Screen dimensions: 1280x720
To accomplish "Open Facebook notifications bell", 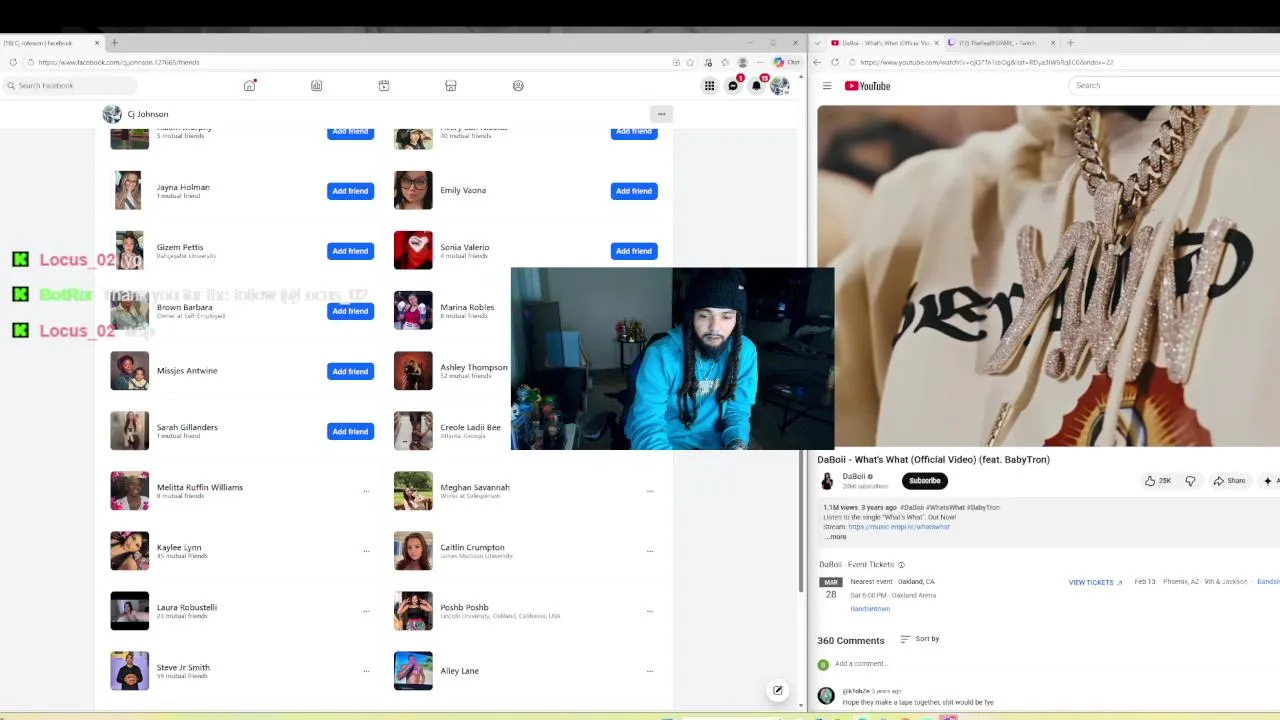I will click(756, 86).
